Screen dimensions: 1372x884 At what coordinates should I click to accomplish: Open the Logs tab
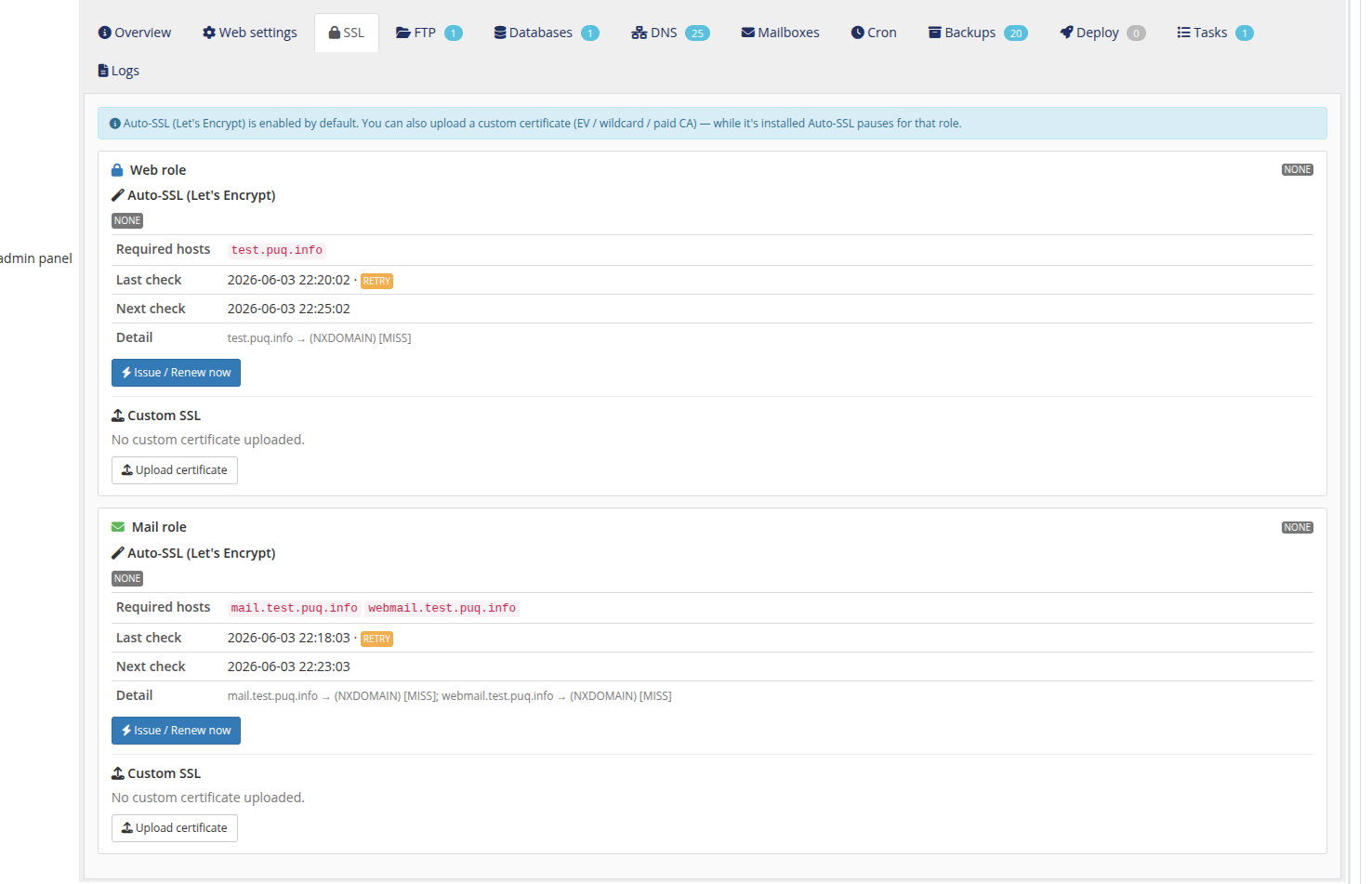click(x=118, y=71)
